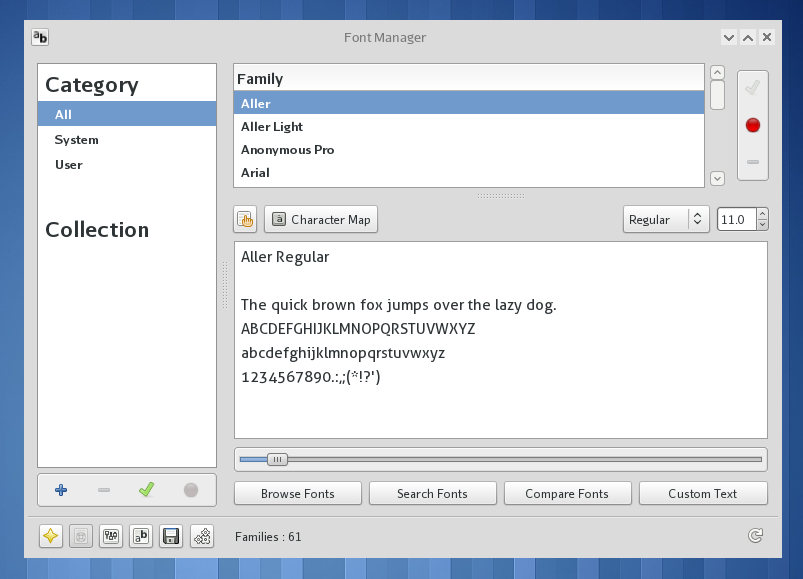803x579 pixels.
Task: Open the Regular style dropdown
Action: pos(666,220)
